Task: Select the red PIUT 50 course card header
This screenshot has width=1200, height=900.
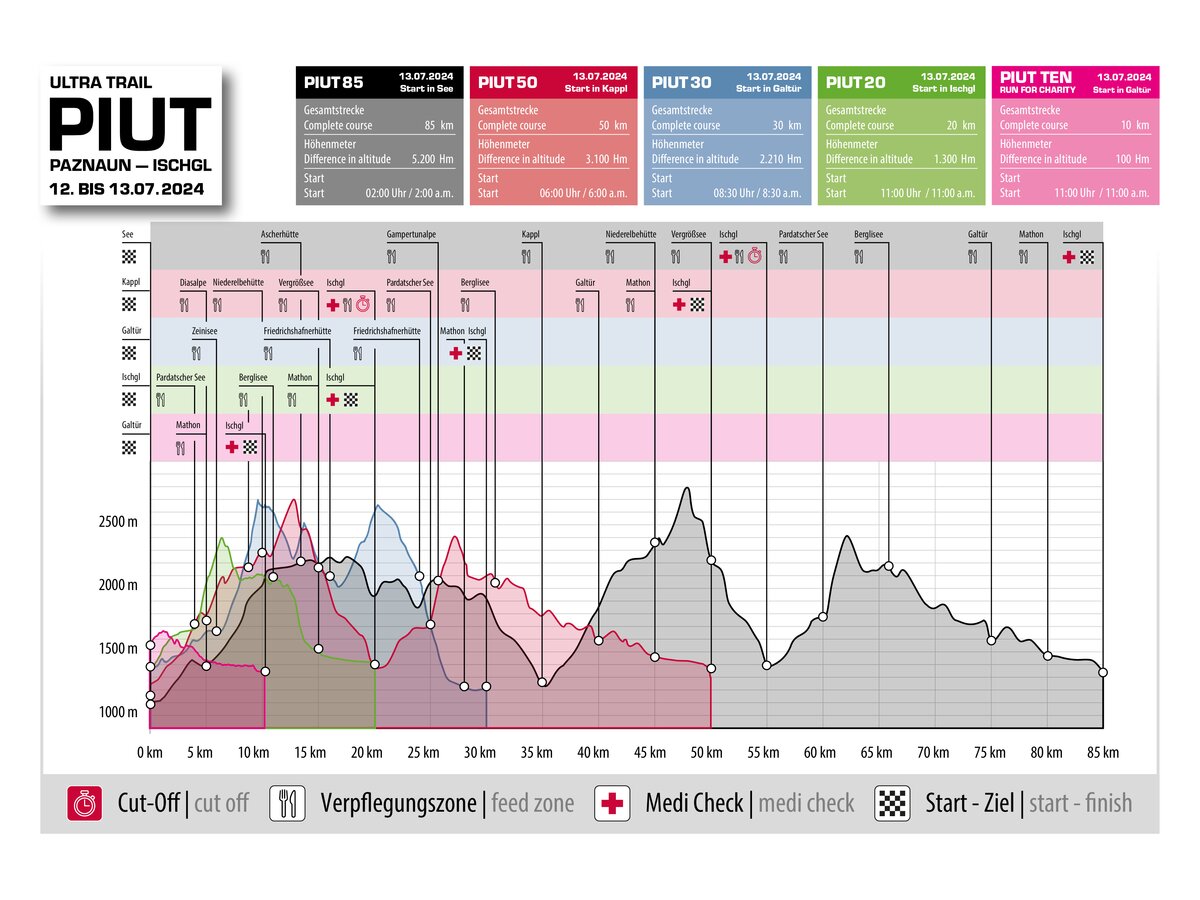Action: pos(554,81)
